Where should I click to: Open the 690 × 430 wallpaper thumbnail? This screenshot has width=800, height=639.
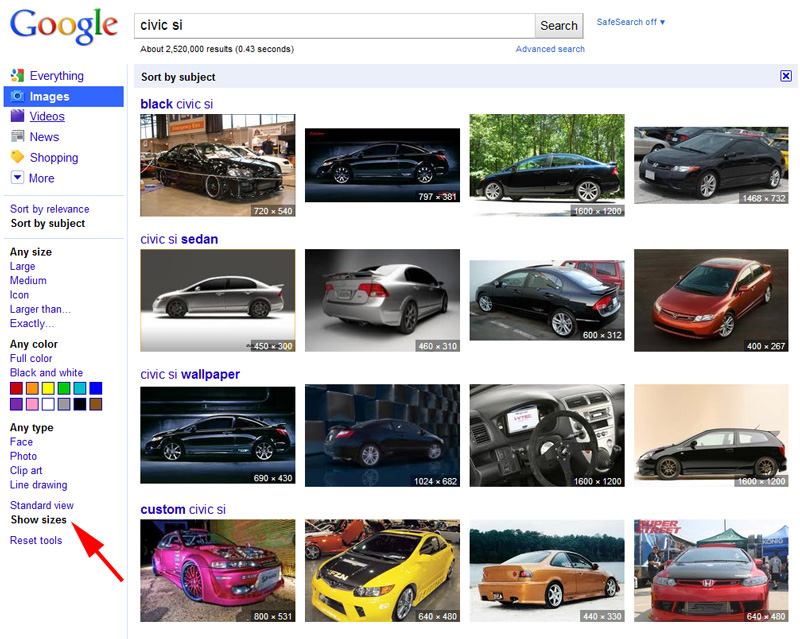[x=218, y=435]
